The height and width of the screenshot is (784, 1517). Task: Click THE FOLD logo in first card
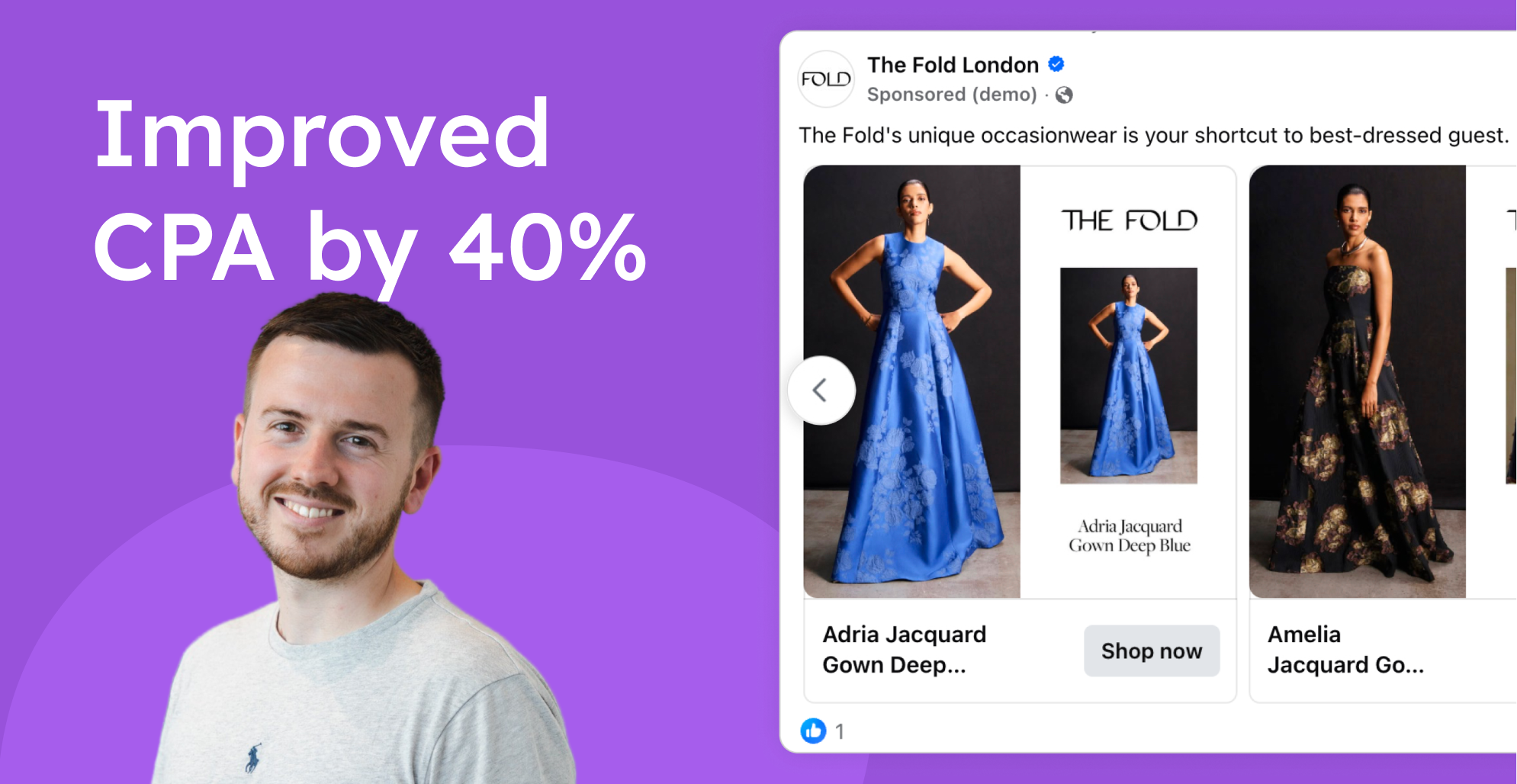click(x=1129, y=220)
